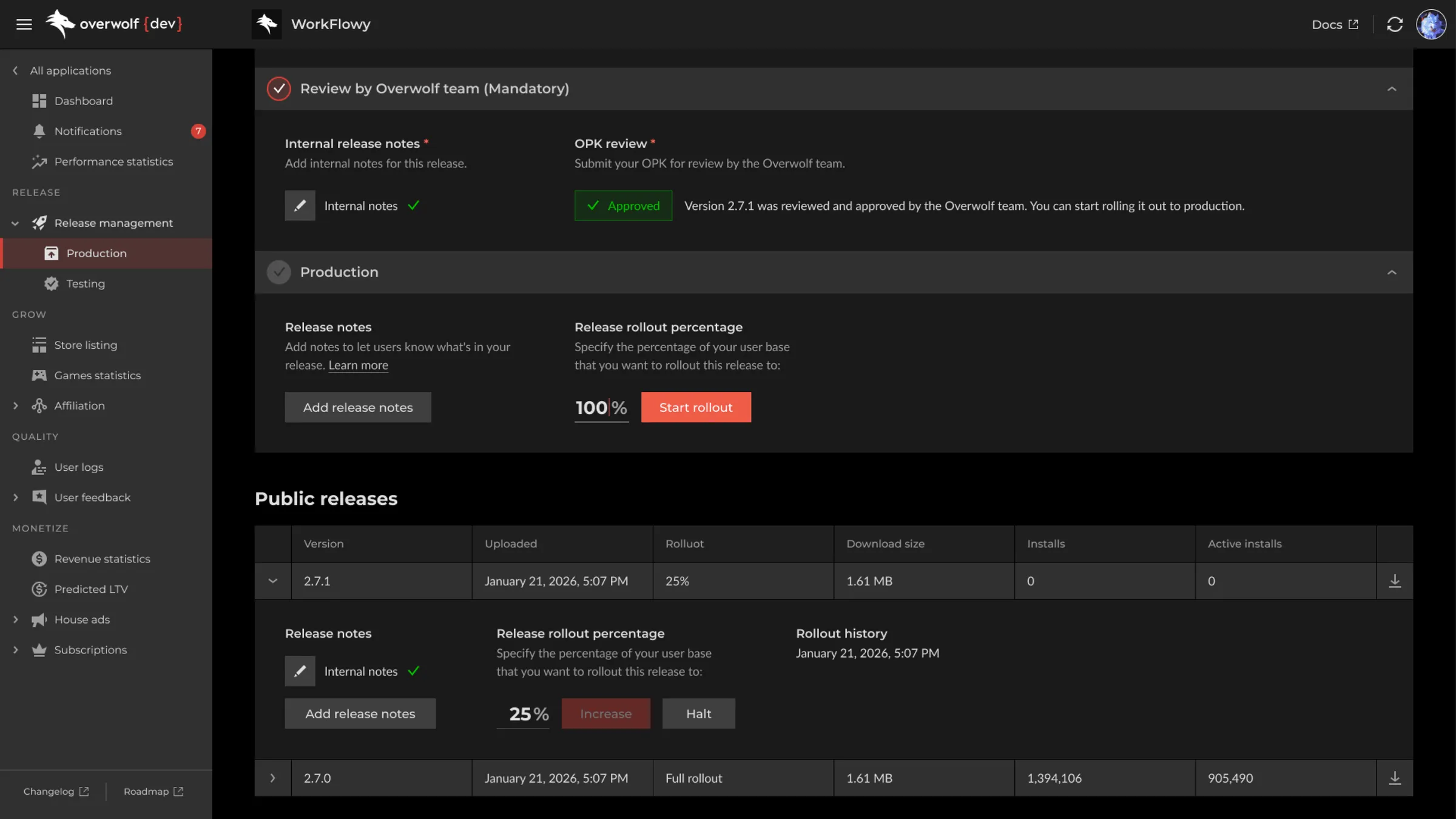Screen dimensions: 1456x819
Task: Collapse the Production section panel
Action: pos(1392,272)
